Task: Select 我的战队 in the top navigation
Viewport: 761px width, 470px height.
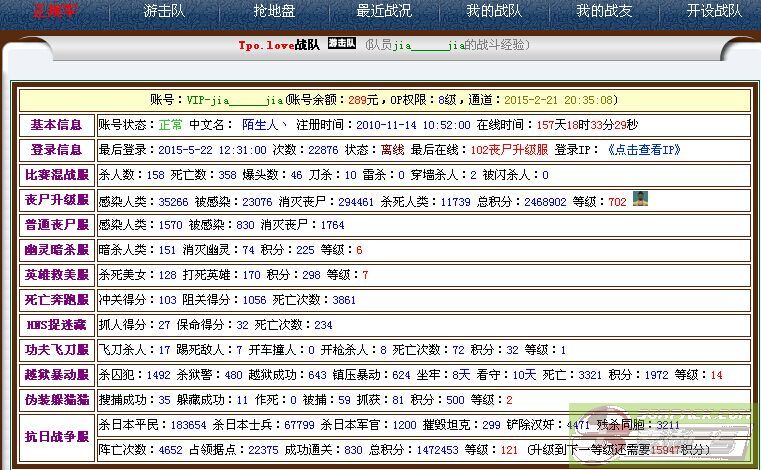Action: tap(494, 11)
